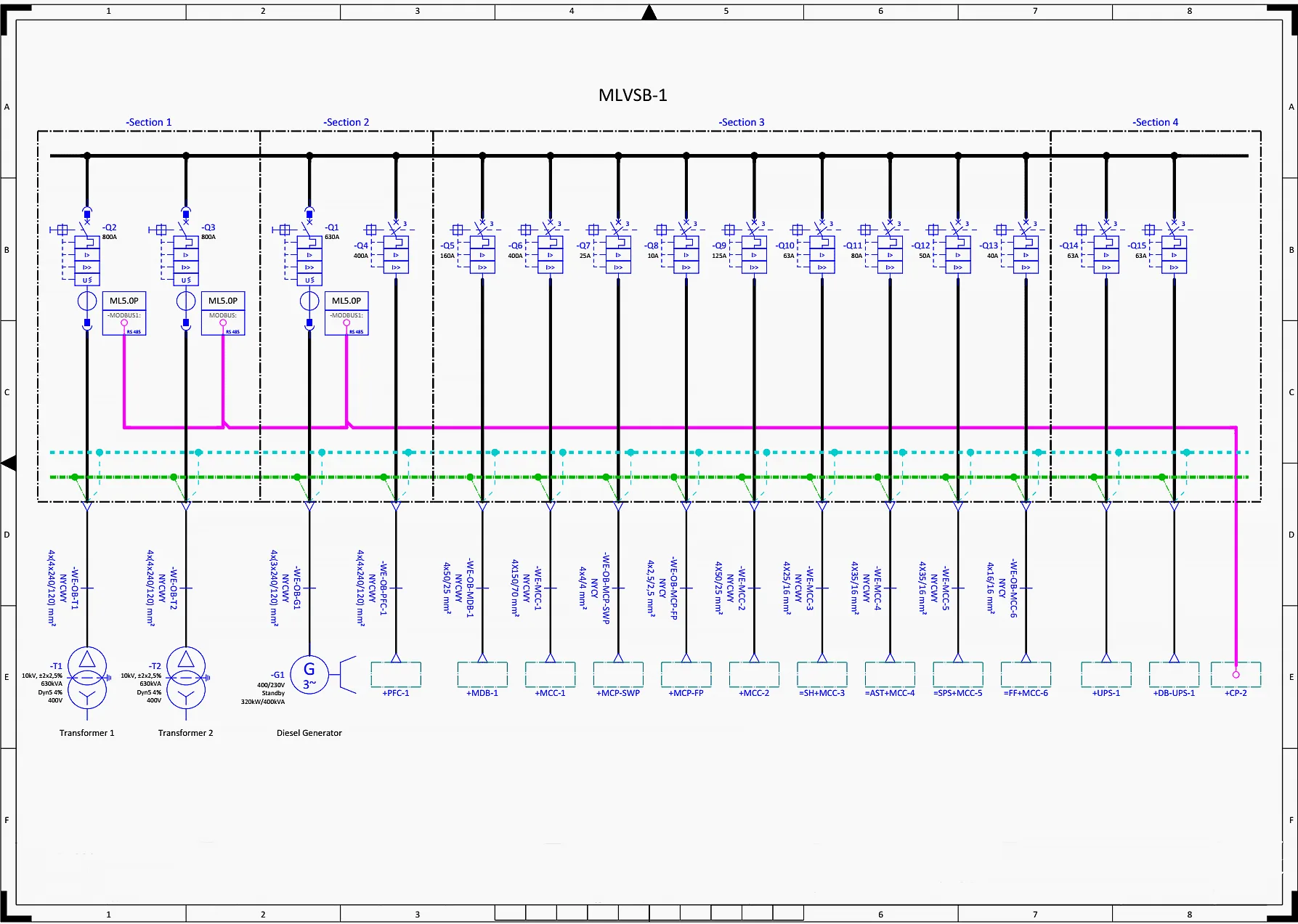Viewport: 1298px width, 924px height.
Task: Click the MLVSB-1 title text
Action: [x=633, y=95]
